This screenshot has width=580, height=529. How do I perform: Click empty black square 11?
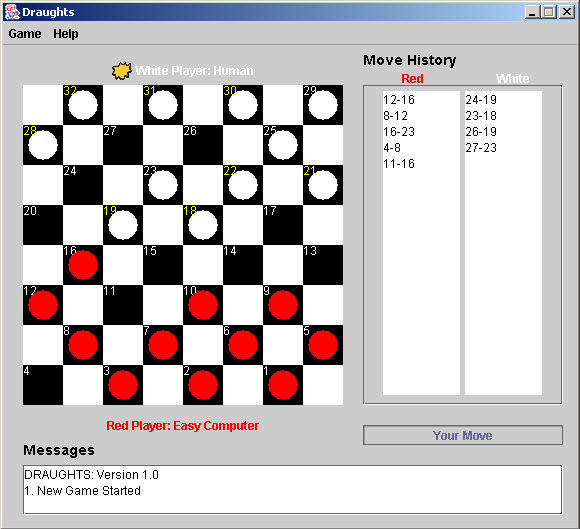click(x=123, y=305)
